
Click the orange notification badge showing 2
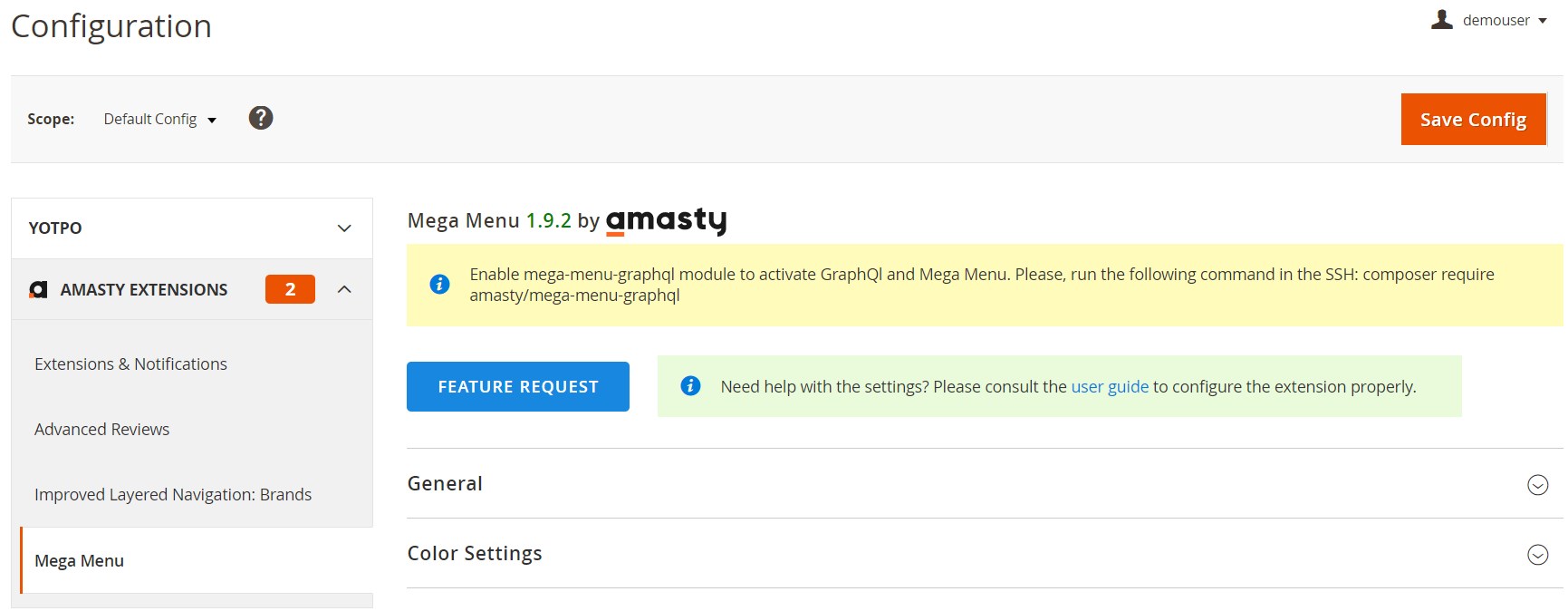click(x=290, y=289)
